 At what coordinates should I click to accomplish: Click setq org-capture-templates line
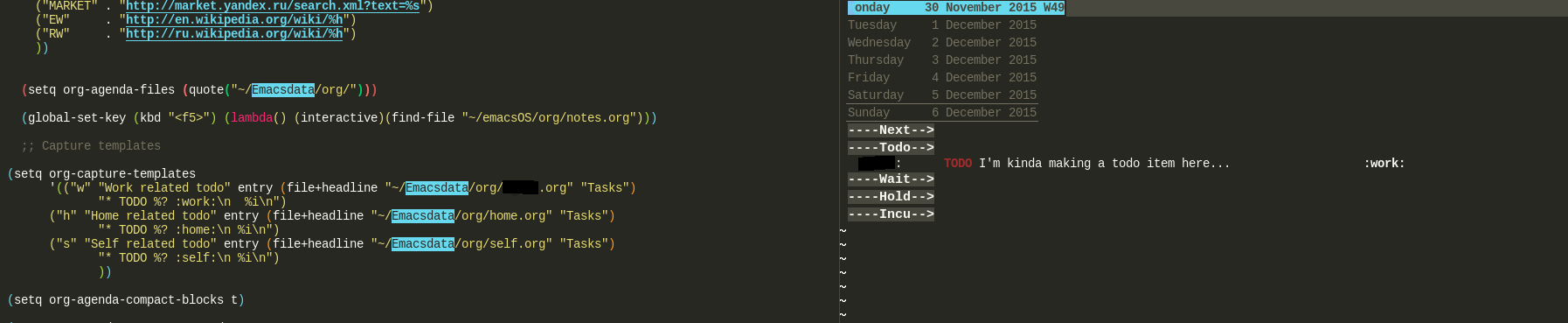[101, 174]
